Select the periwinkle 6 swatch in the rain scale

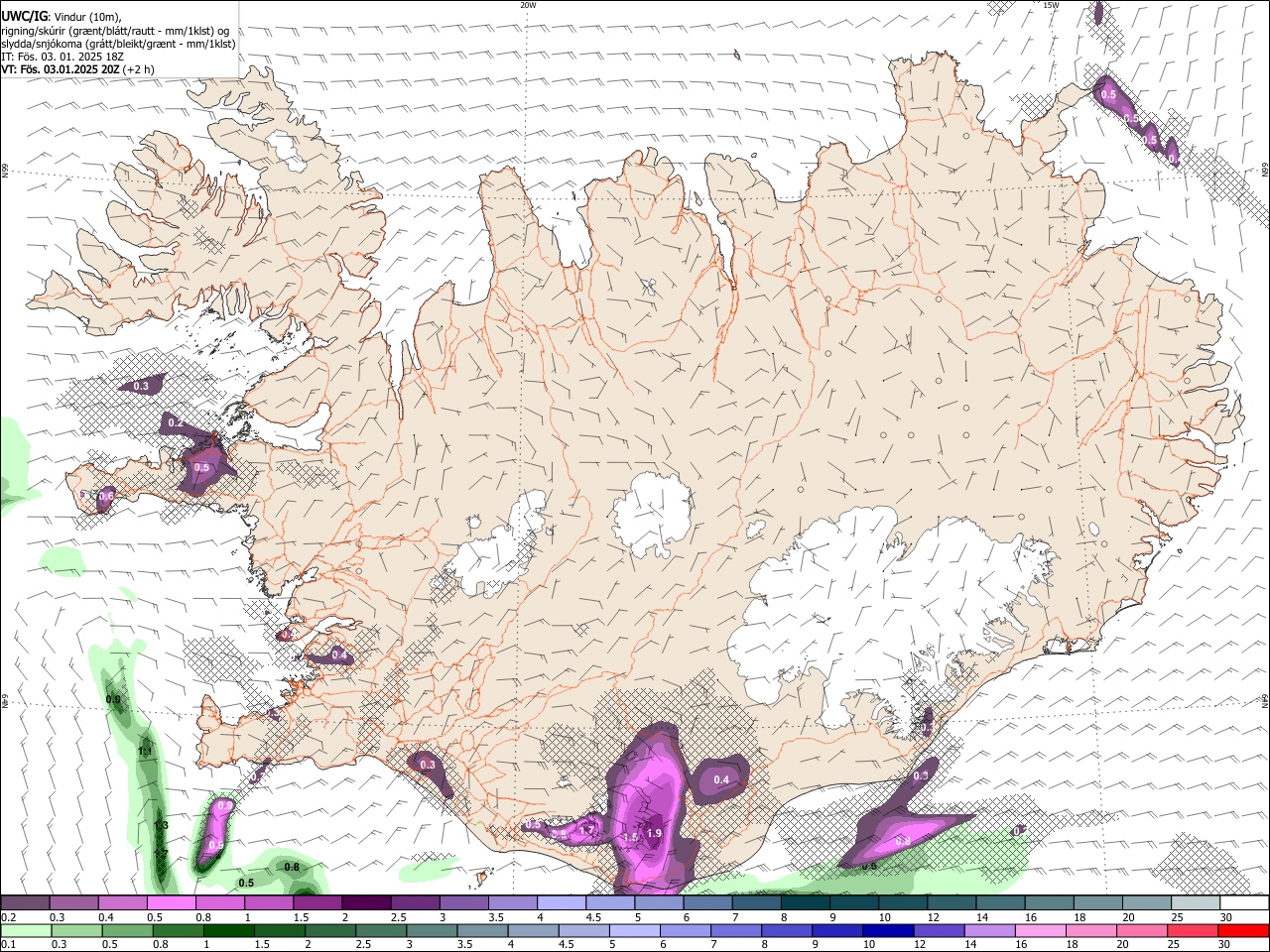tap(686, 930)
